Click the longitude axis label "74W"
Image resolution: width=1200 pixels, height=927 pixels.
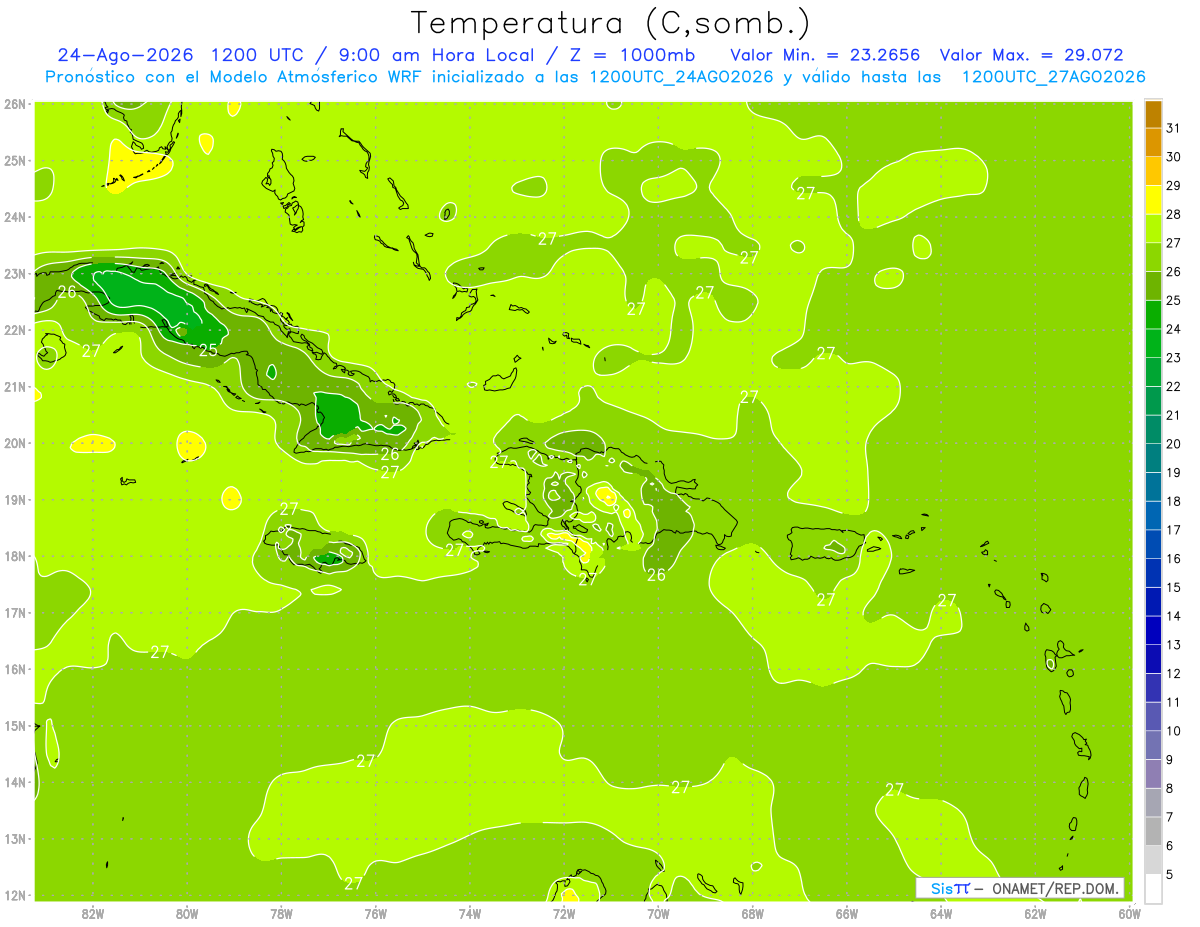point(470,913)
